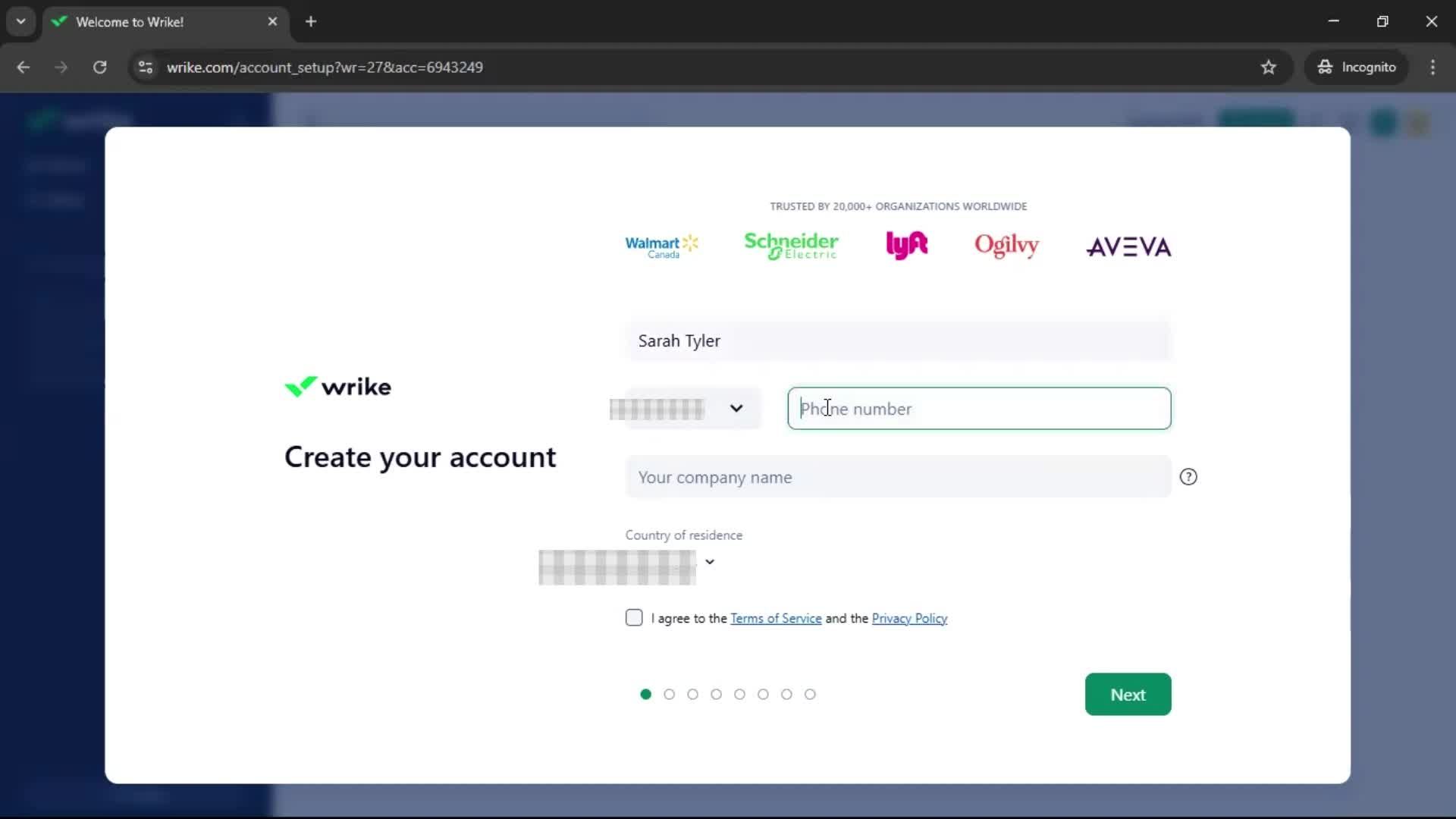Click the forward navigation arrow
The width and height of the screenshot is (1456, 819).
click(61, 67)
